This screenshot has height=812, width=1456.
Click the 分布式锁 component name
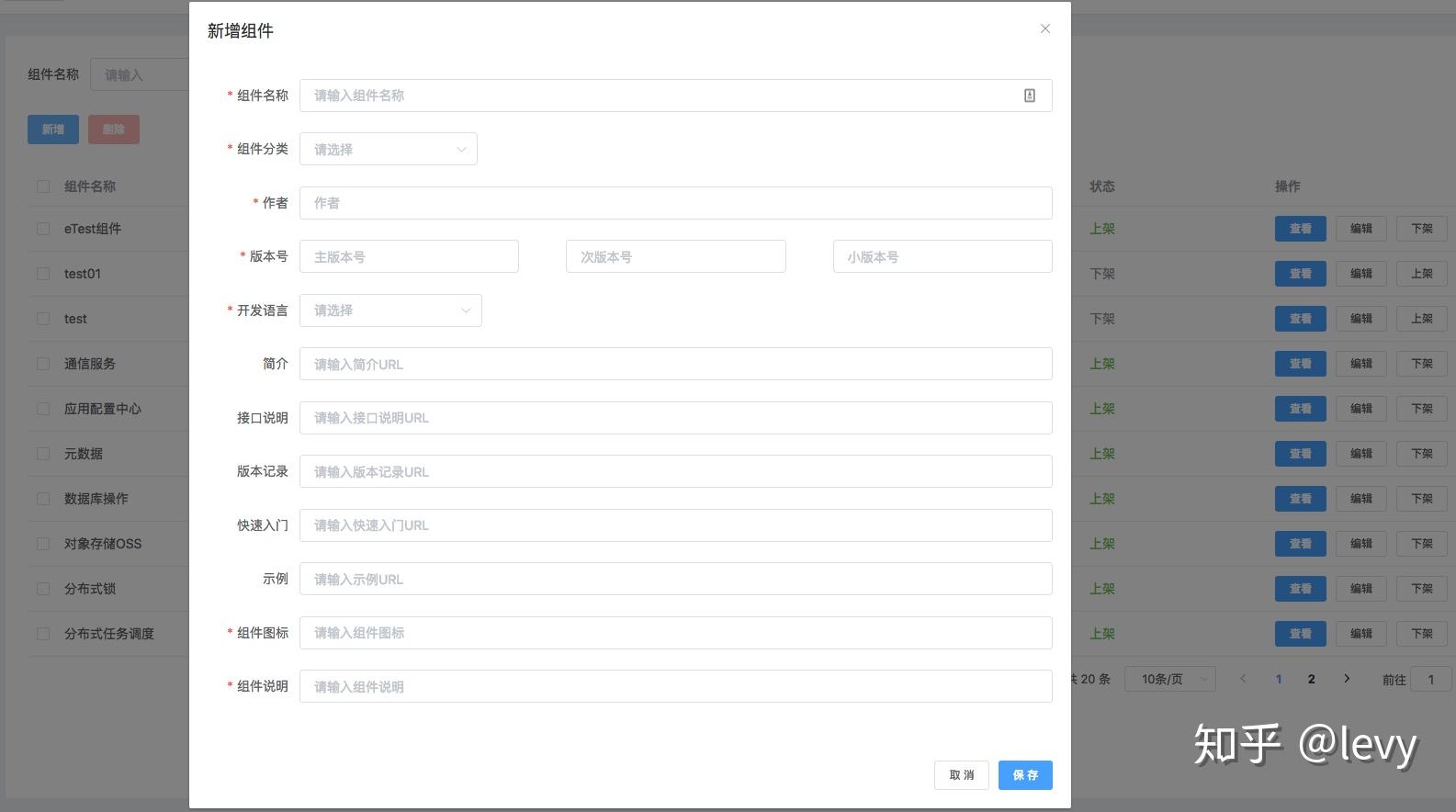[90, 589]
